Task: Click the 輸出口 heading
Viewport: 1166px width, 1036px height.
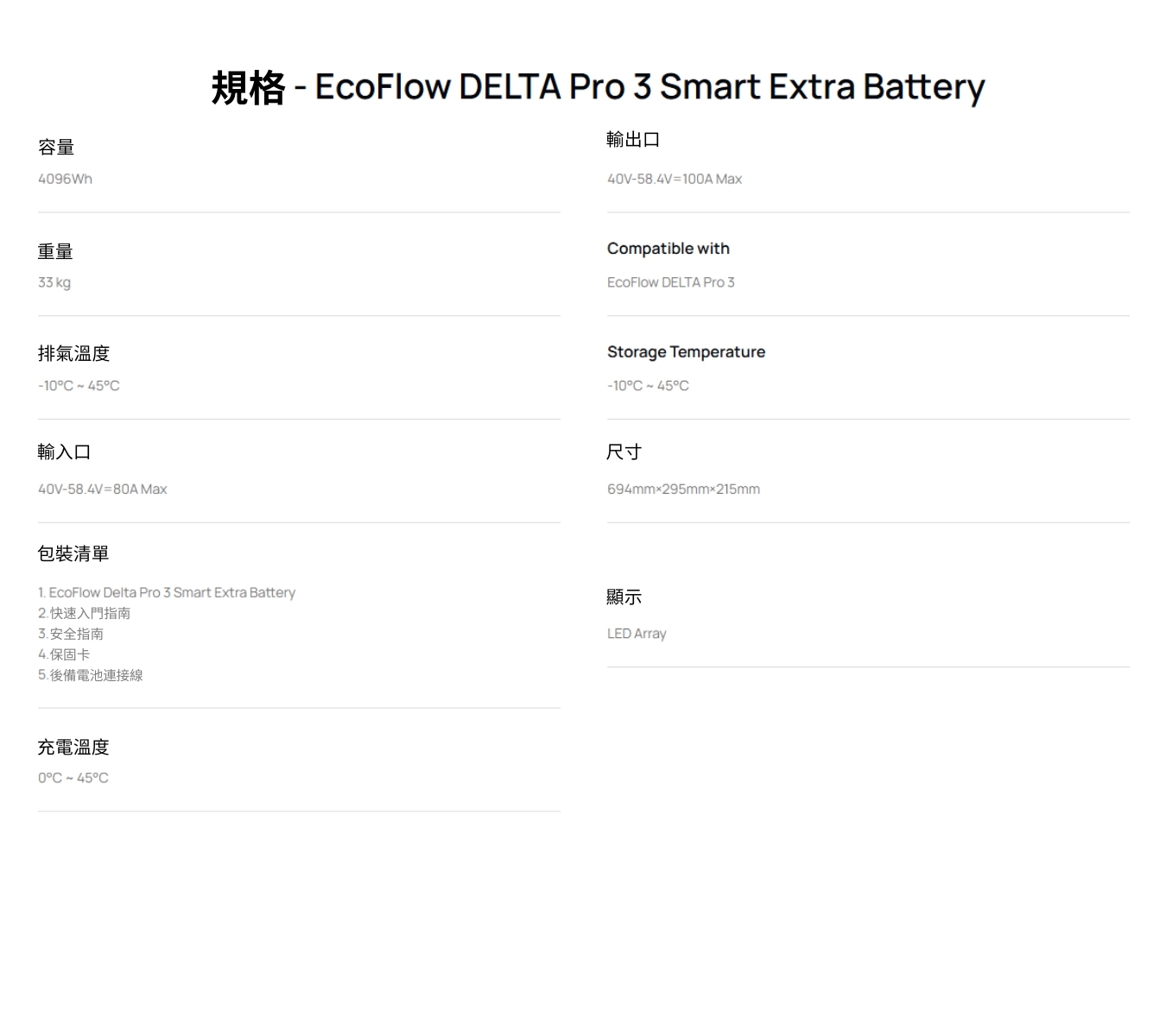Action: coord(633,139)
